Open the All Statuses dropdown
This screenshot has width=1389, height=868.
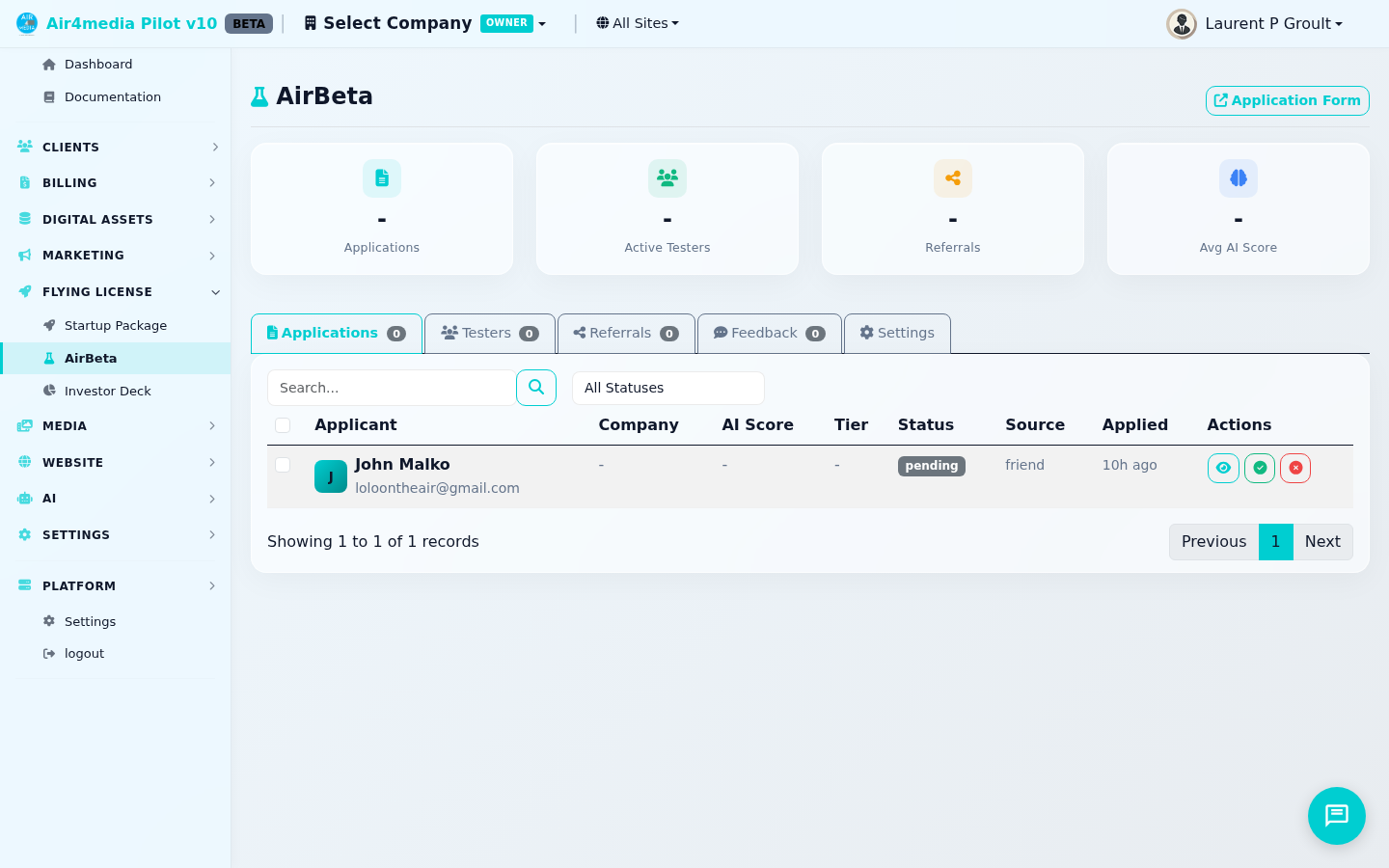[x=668, y=388]
